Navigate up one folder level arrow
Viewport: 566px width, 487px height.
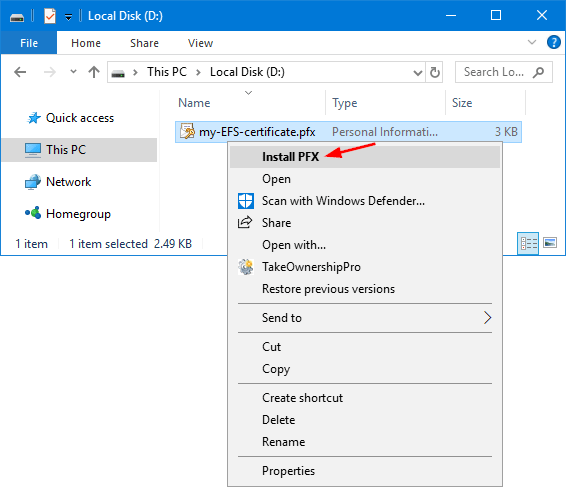tap(94, 72)
